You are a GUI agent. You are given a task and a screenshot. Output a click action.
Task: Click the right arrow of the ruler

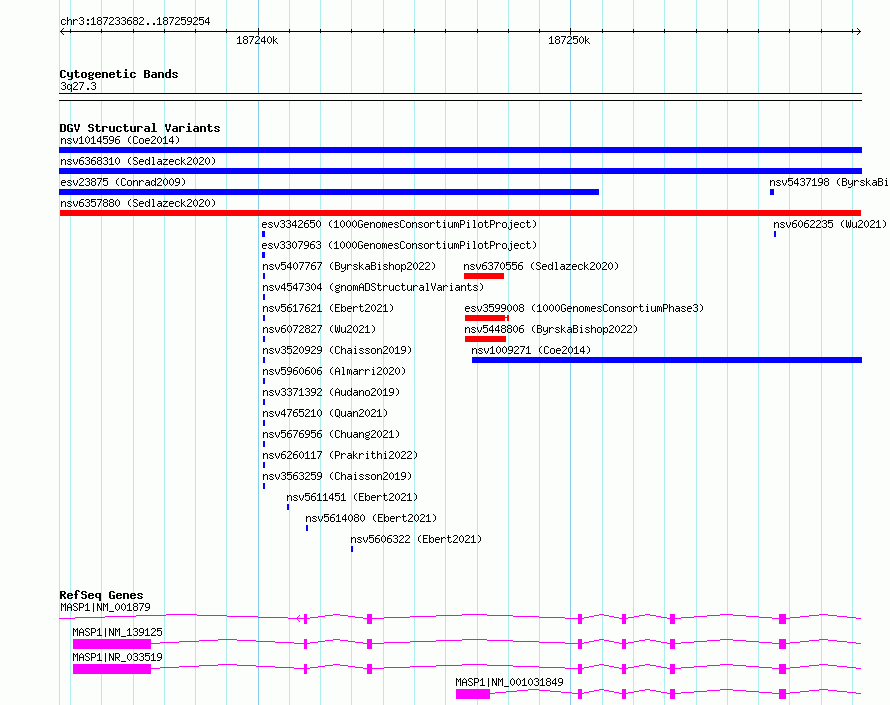tap(858, 31)
